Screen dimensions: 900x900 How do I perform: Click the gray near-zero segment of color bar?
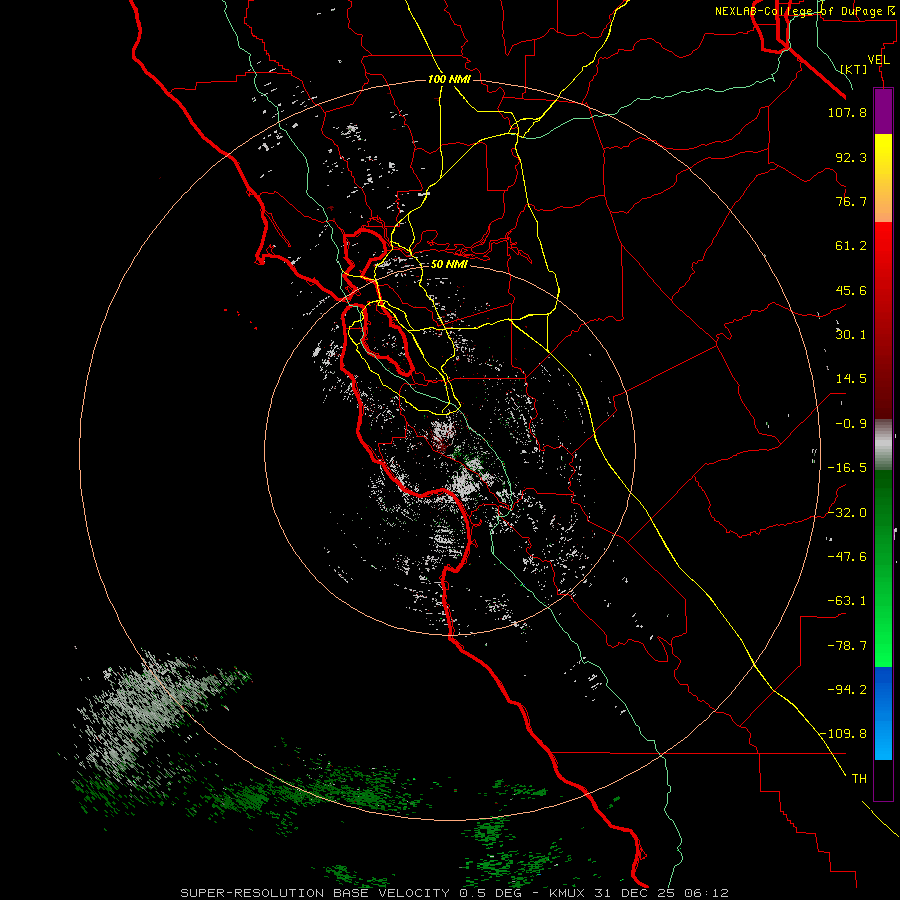coord(883,445)
